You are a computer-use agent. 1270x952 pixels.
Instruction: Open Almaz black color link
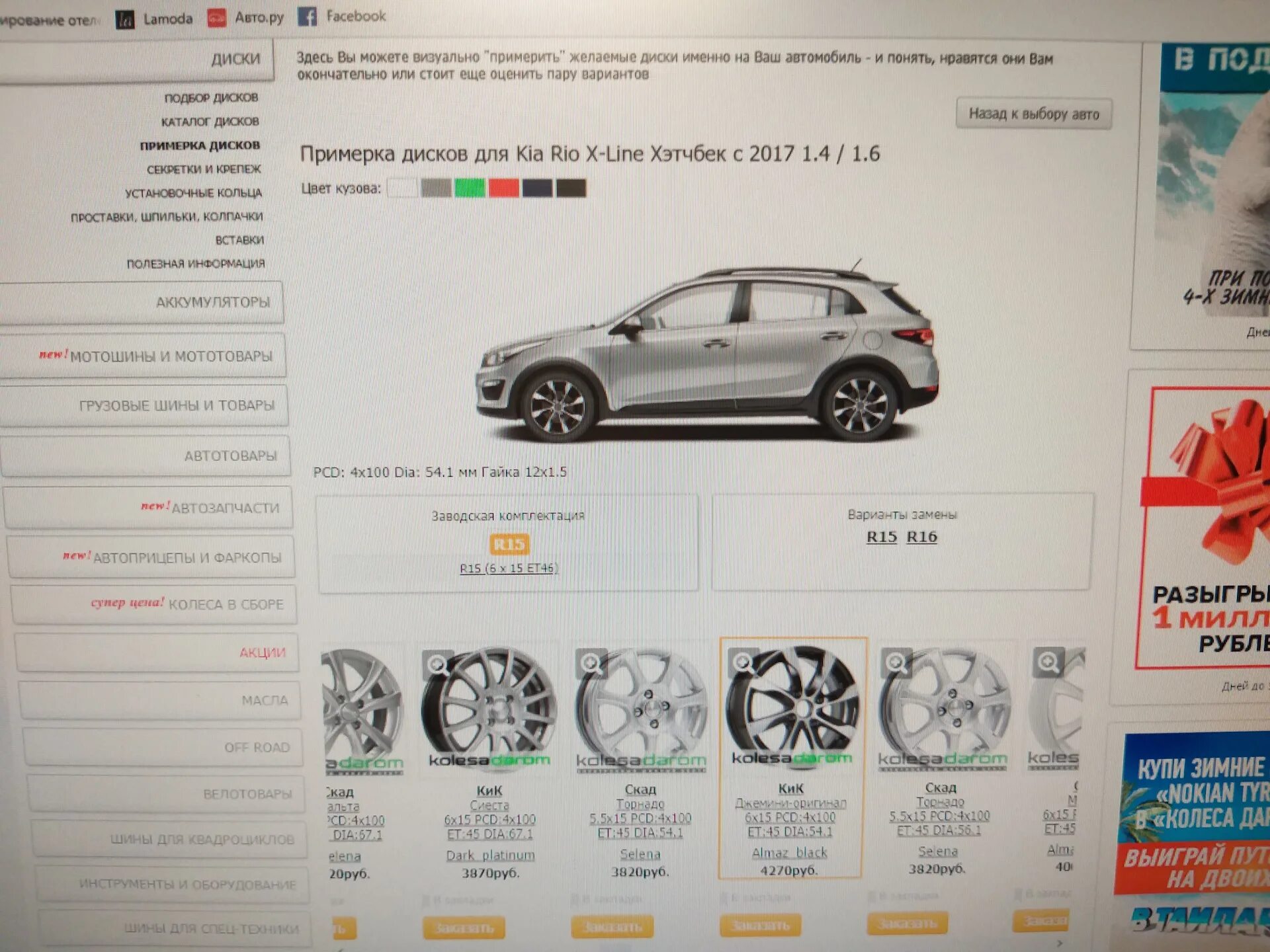pos(789,853)
